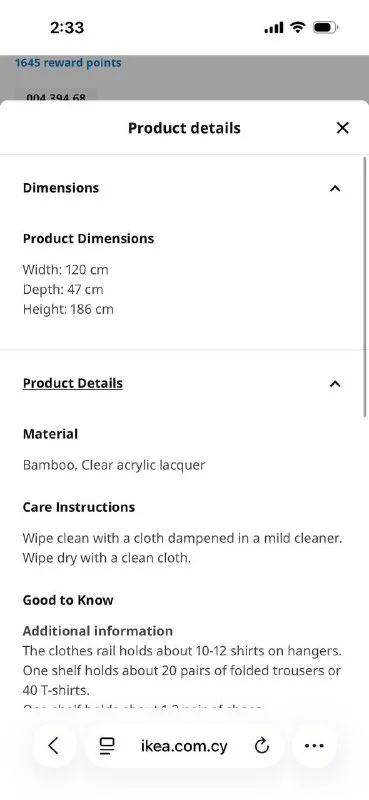The height and width of the screenshot is (800, 369).
Task: Click the sheet's vertical scrollbar
Action: point(365,287)
